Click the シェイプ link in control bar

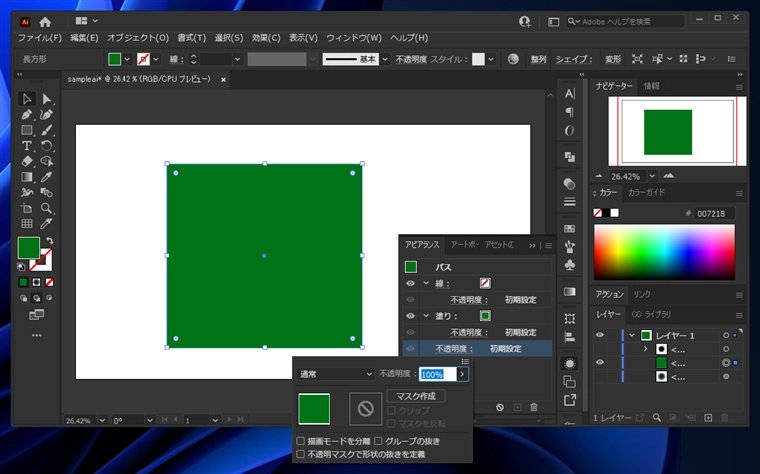pos(573,59)
